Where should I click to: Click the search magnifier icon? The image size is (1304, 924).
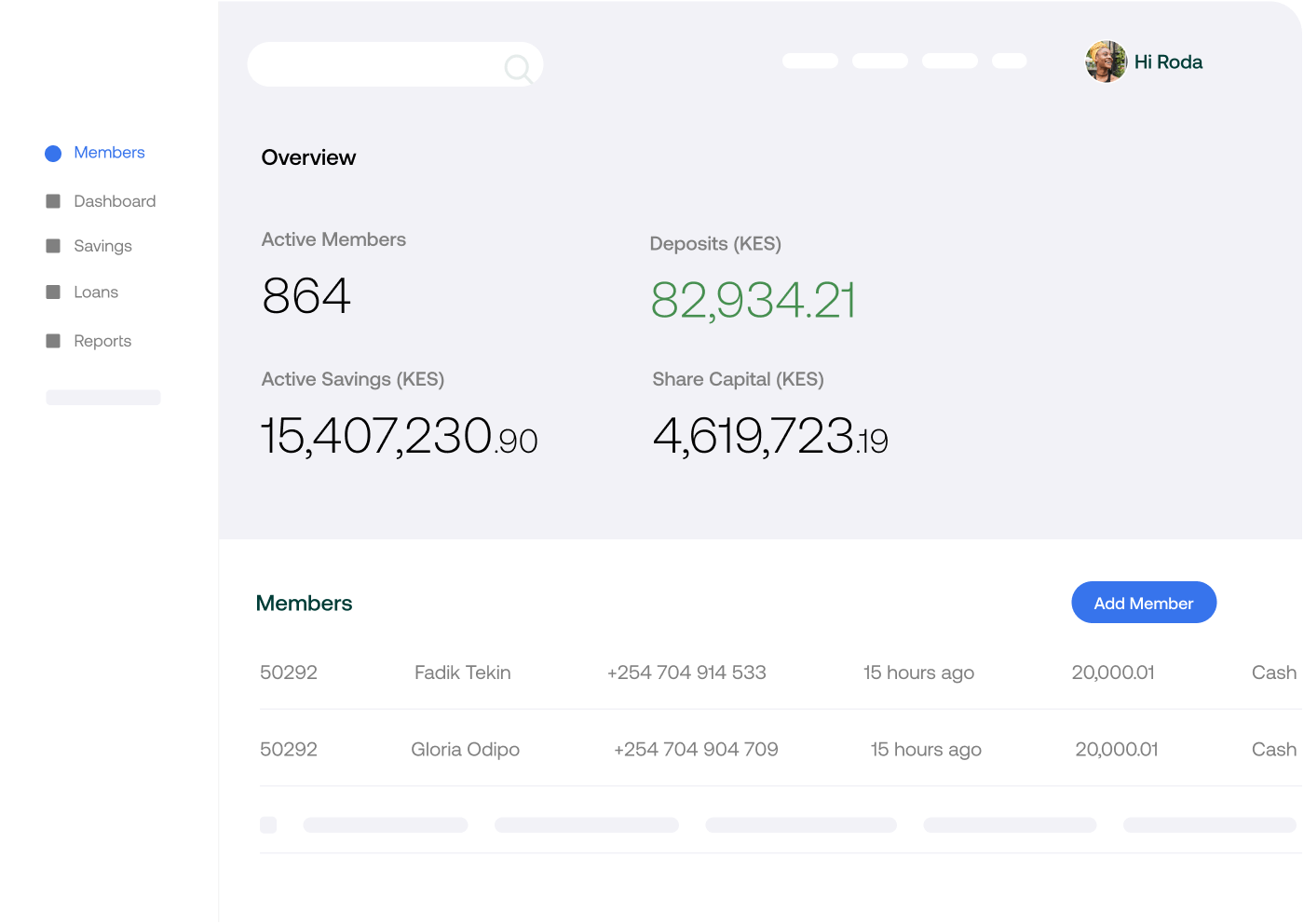518,67
